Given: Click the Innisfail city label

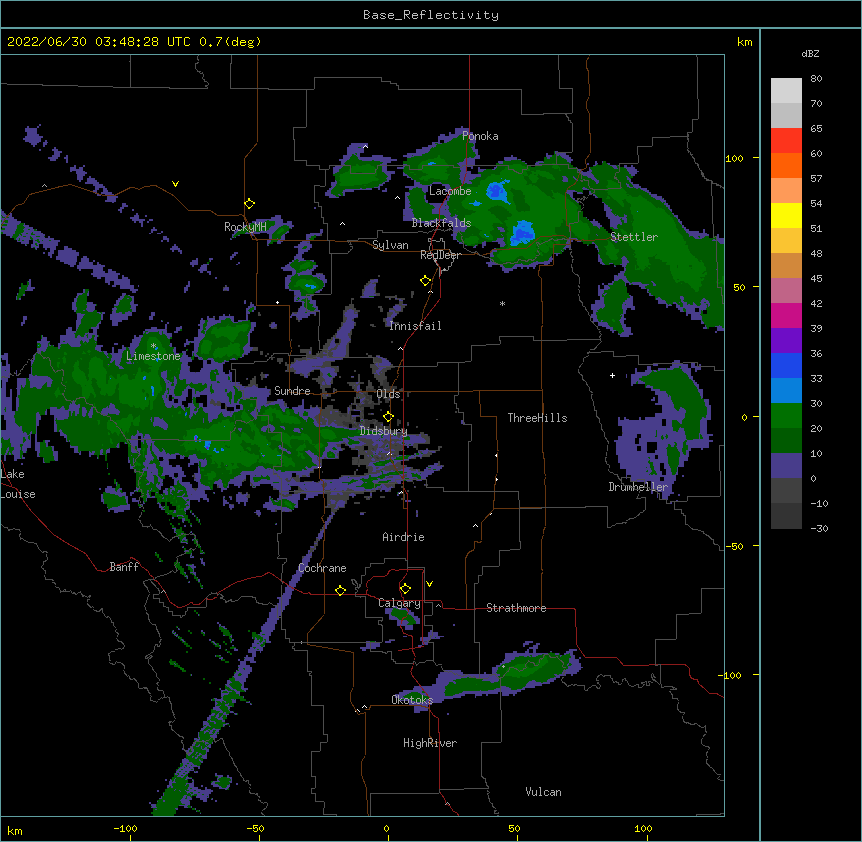Looking at the screenshot, I should (415, 326).
